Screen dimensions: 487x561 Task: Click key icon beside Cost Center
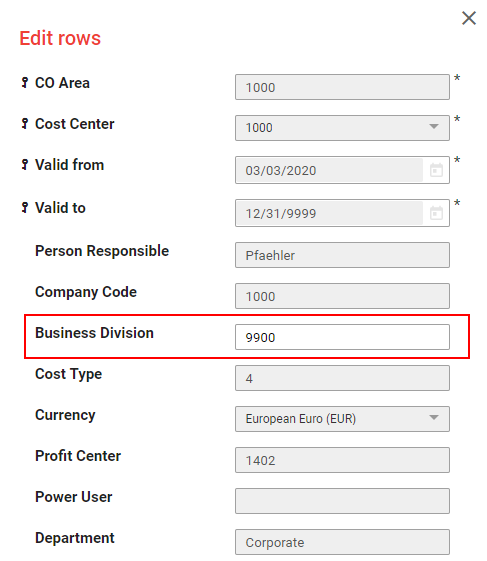[25, 124]
